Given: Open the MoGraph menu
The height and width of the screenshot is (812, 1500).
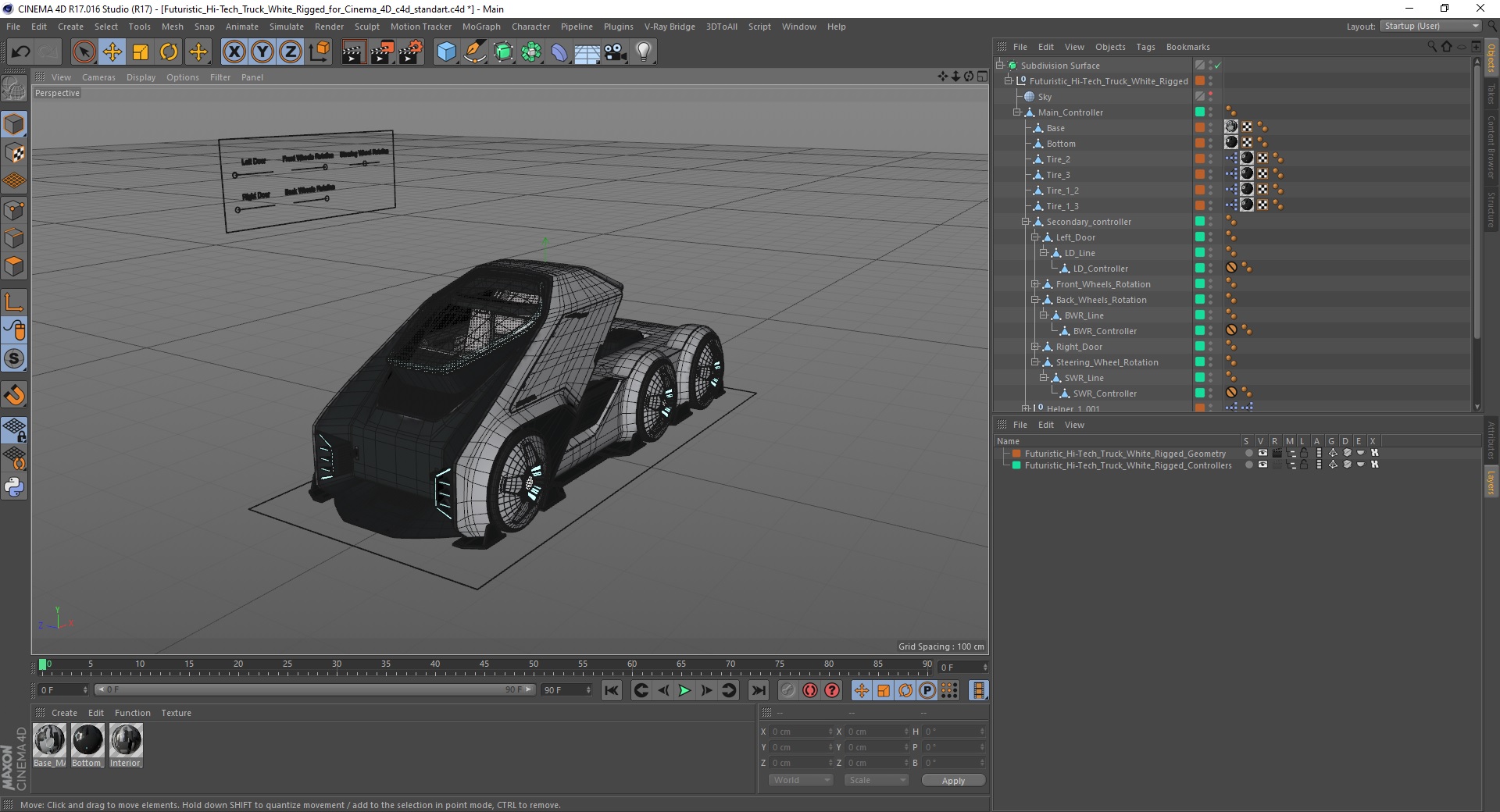Looking at the screenshot, I should pos(481,27).
